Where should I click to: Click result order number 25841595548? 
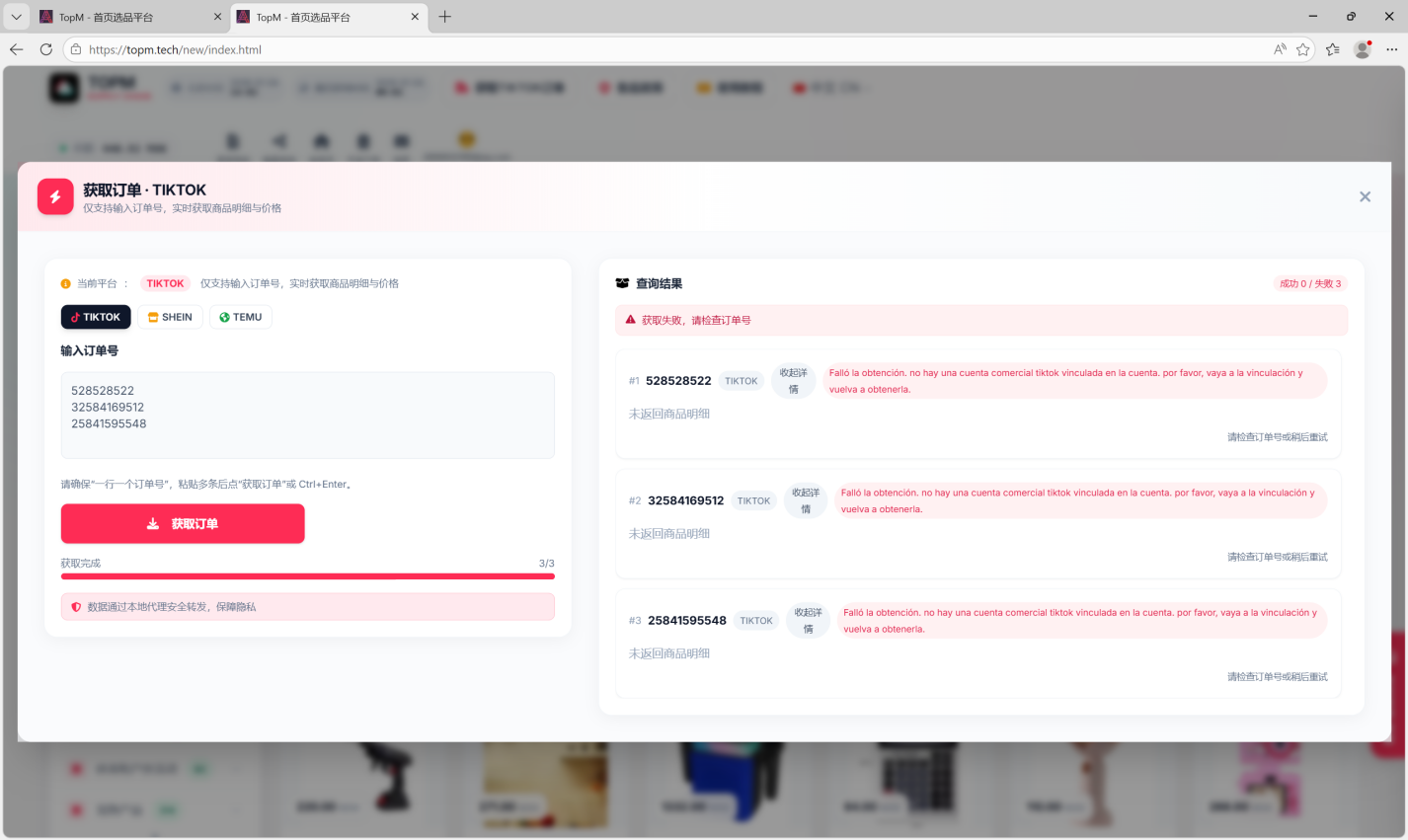pyautogui.click(x=687, y=621)
